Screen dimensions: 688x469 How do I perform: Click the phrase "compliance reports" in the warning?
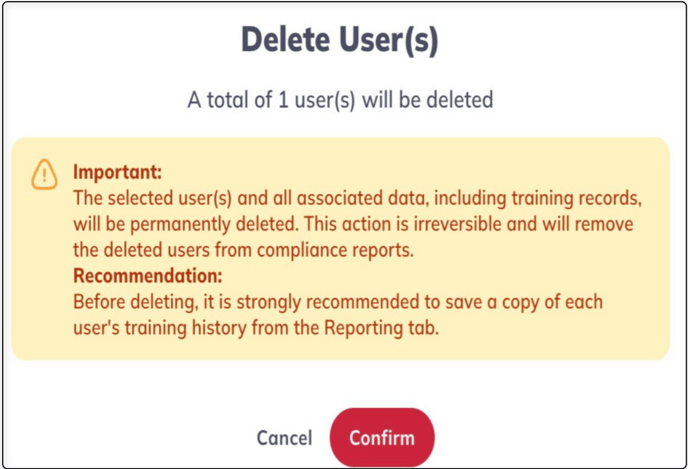pos(335,250)
